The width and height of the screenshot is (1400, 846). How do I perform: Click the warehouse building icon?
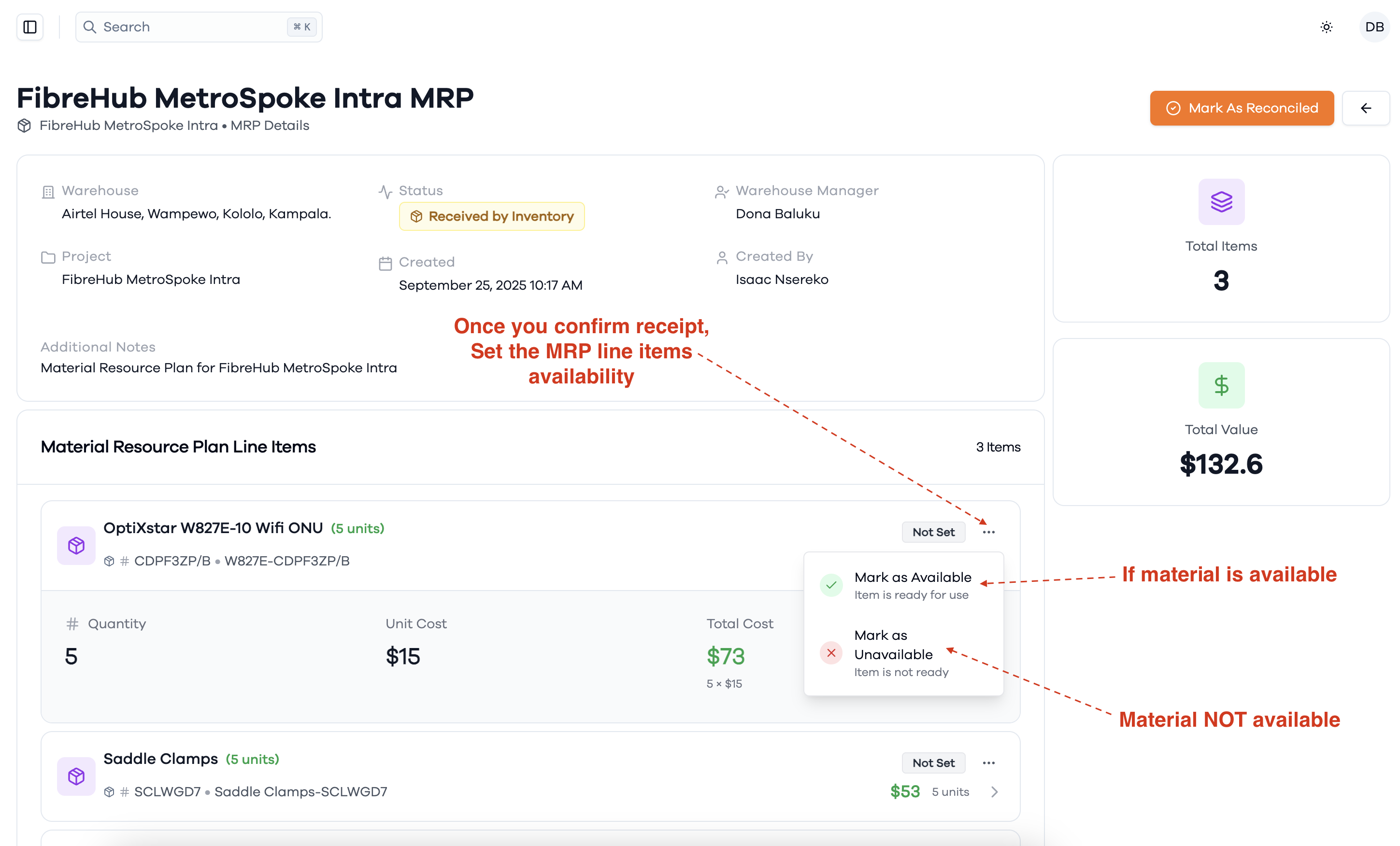pyautogui.click(x=48, y=192)
